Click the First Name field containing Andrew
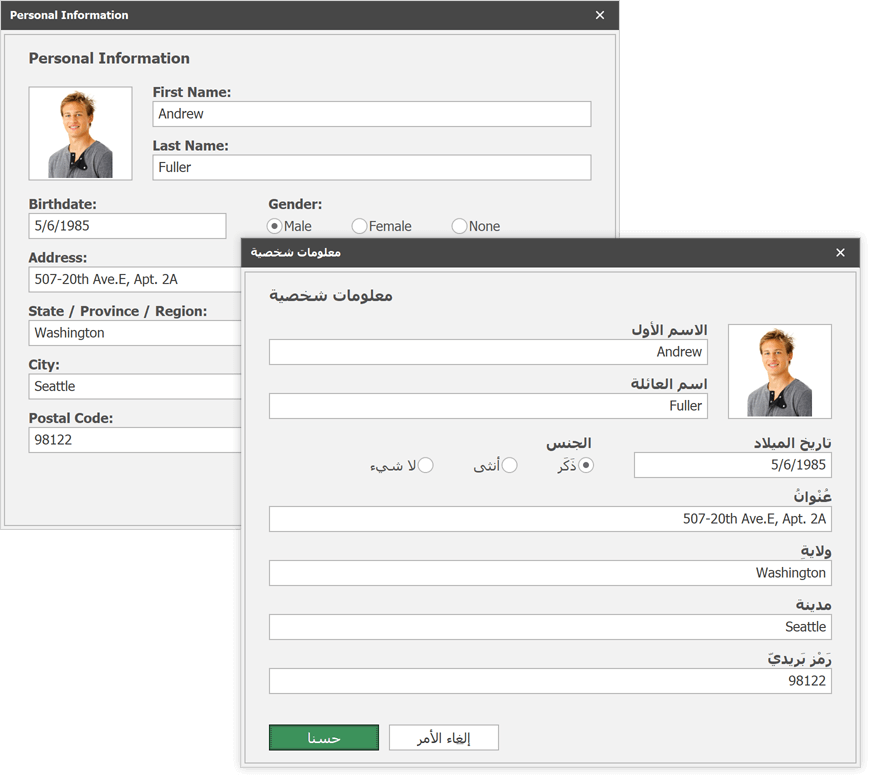 (371, 114)
